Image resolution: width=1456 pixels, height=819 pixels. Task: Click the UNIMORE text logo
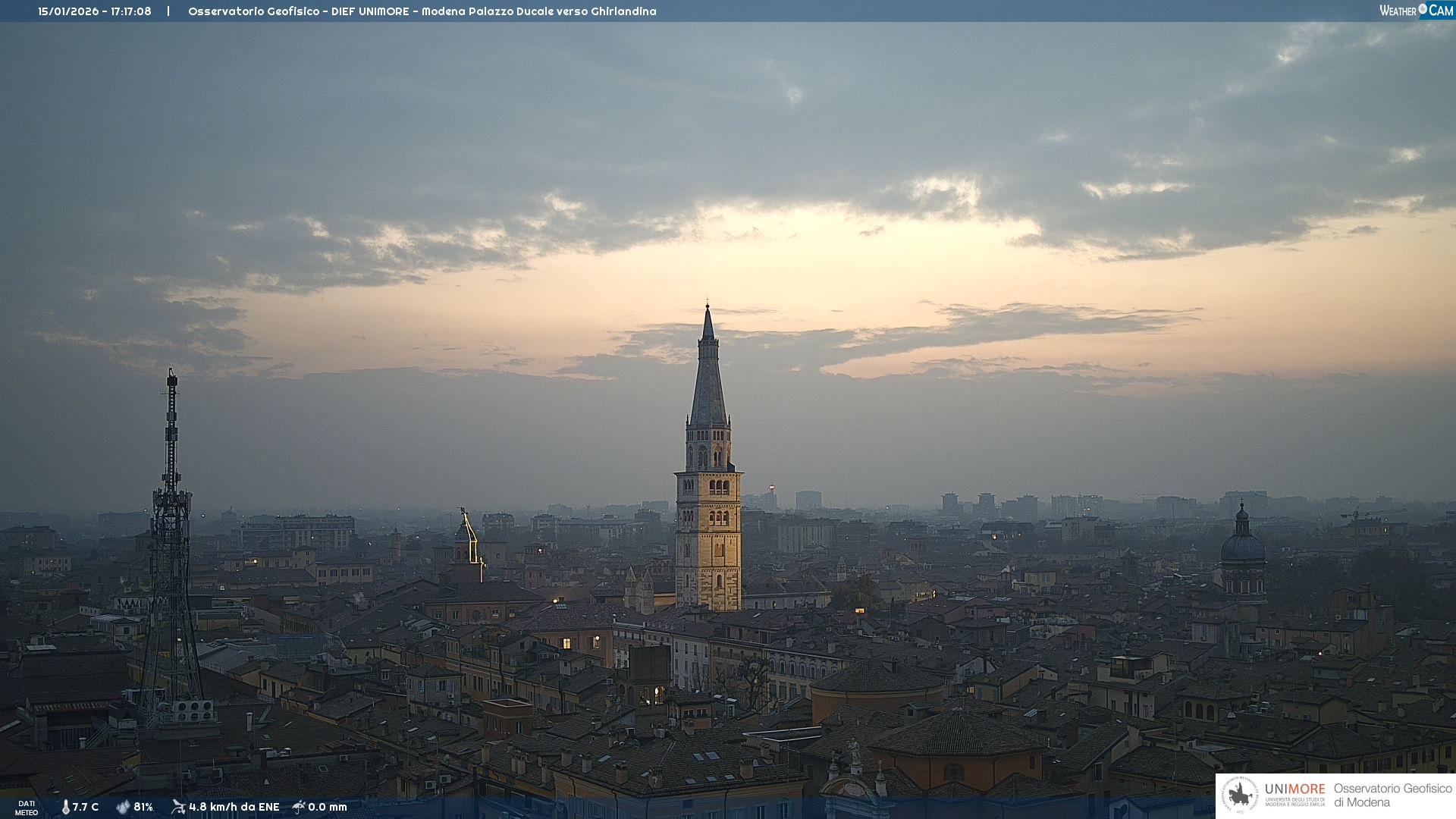coord(1294,789)
